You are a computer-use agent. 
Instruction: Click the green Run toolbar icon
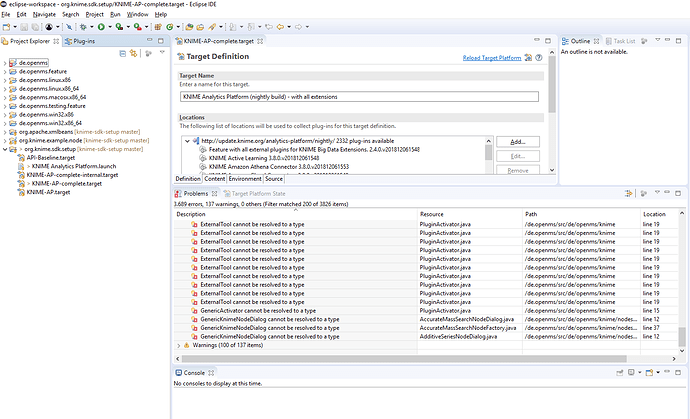coord(101,27)
